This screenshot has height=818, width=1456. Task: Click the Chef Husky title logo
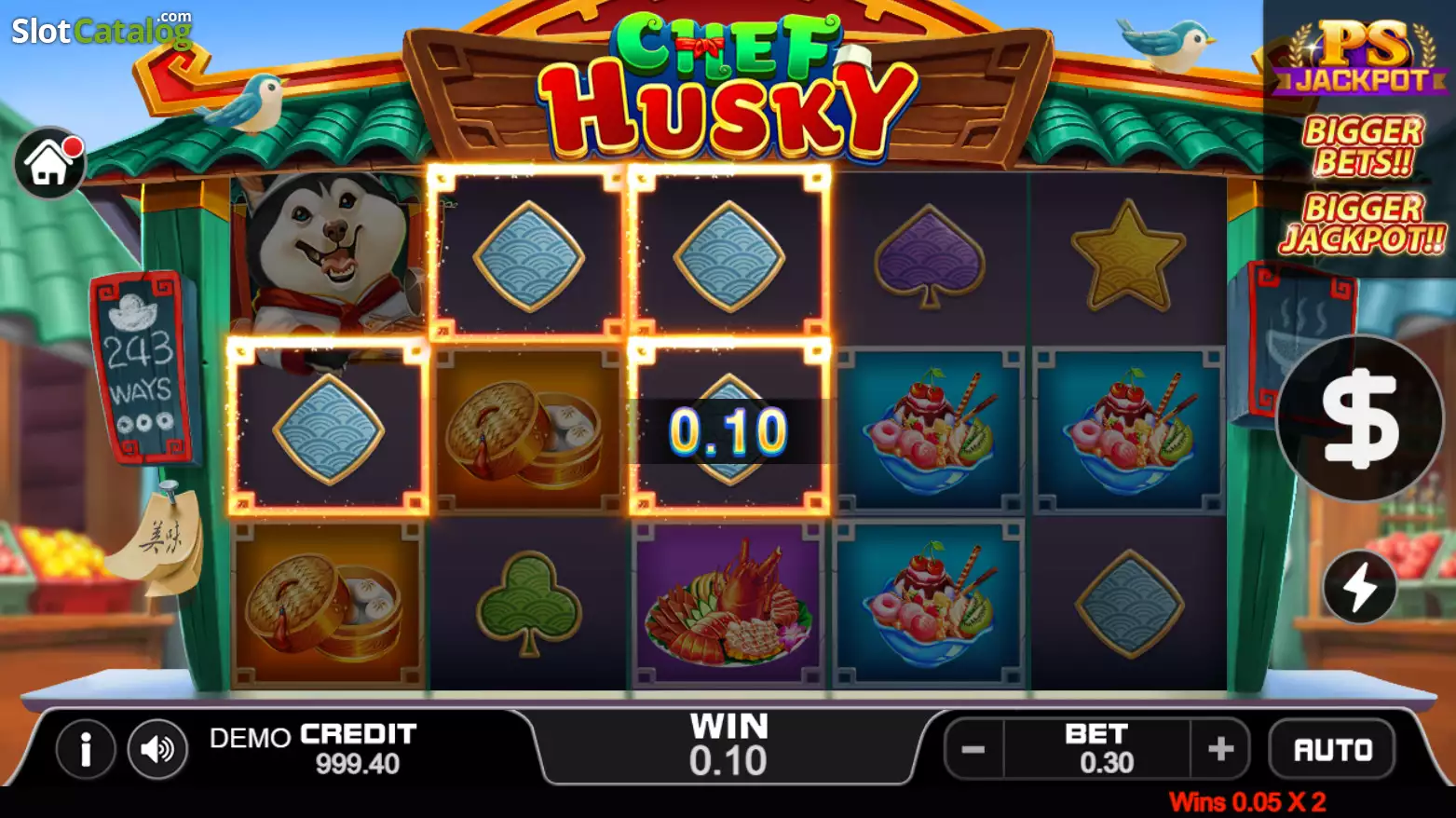pos(728,84)
